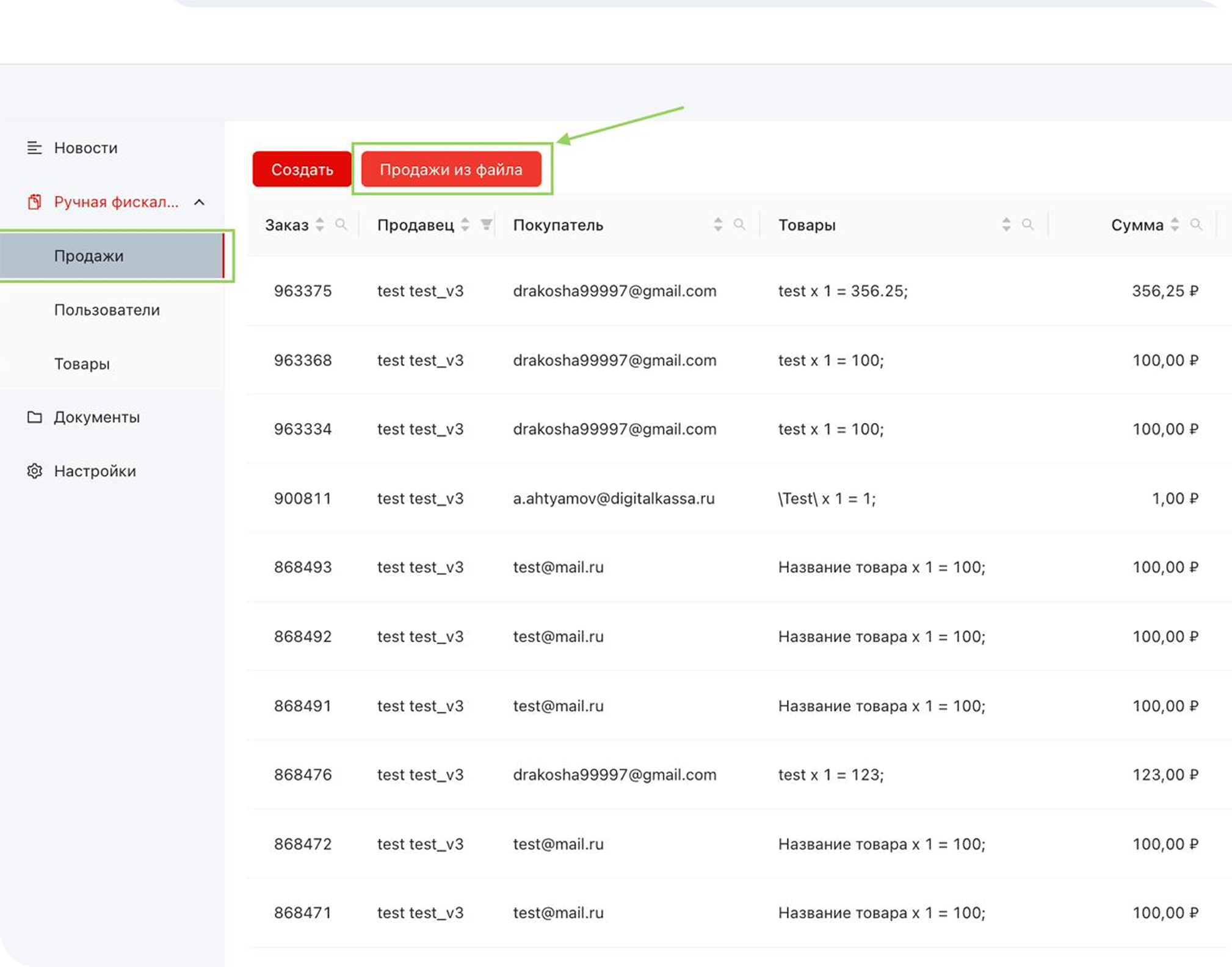1232x967 pixels.
Task: Sort by Покупатель column arrows
Action: pyautogui.click(x=718, y=225)
